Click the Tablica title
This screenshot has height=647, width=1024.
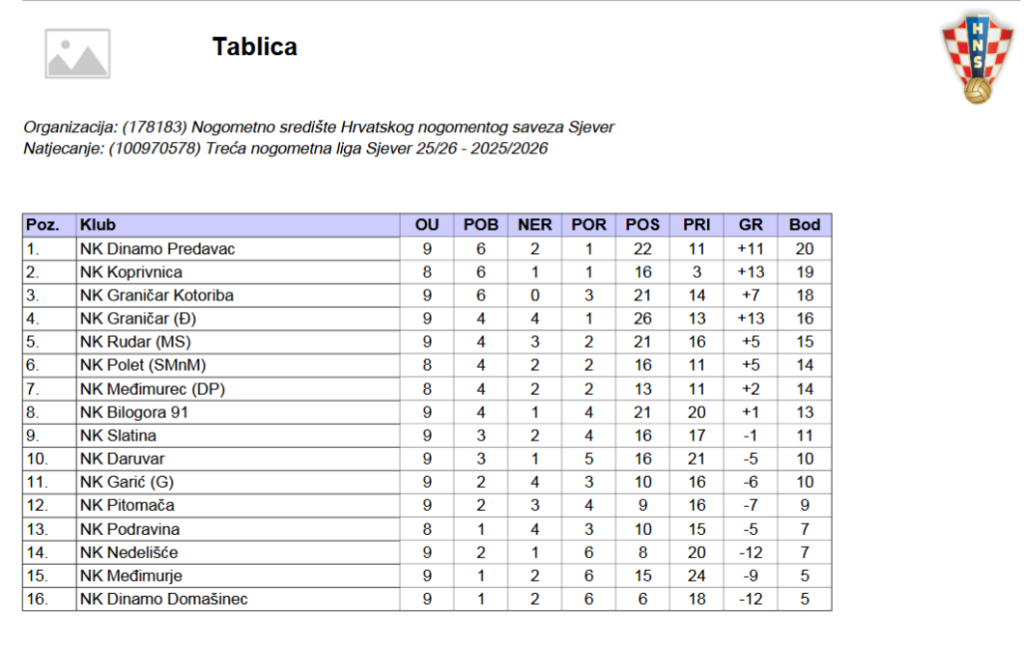coord(254,47)
